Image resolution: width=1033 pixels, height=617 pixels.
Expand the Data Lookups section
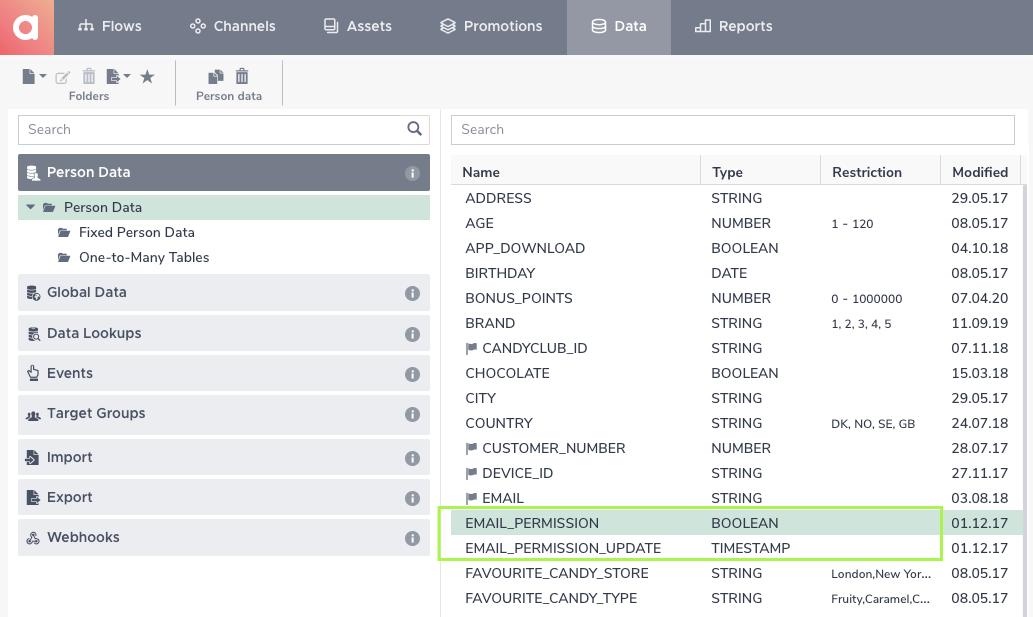click(x=224, y=333)
